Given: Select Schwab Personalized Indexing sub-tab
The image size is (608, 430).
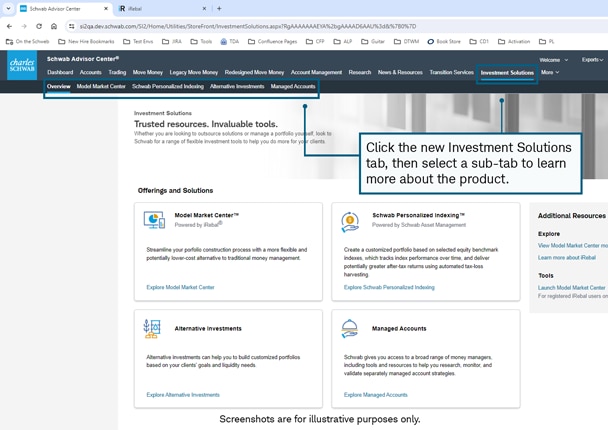Looking at the screenshot, I should (168, 86).
